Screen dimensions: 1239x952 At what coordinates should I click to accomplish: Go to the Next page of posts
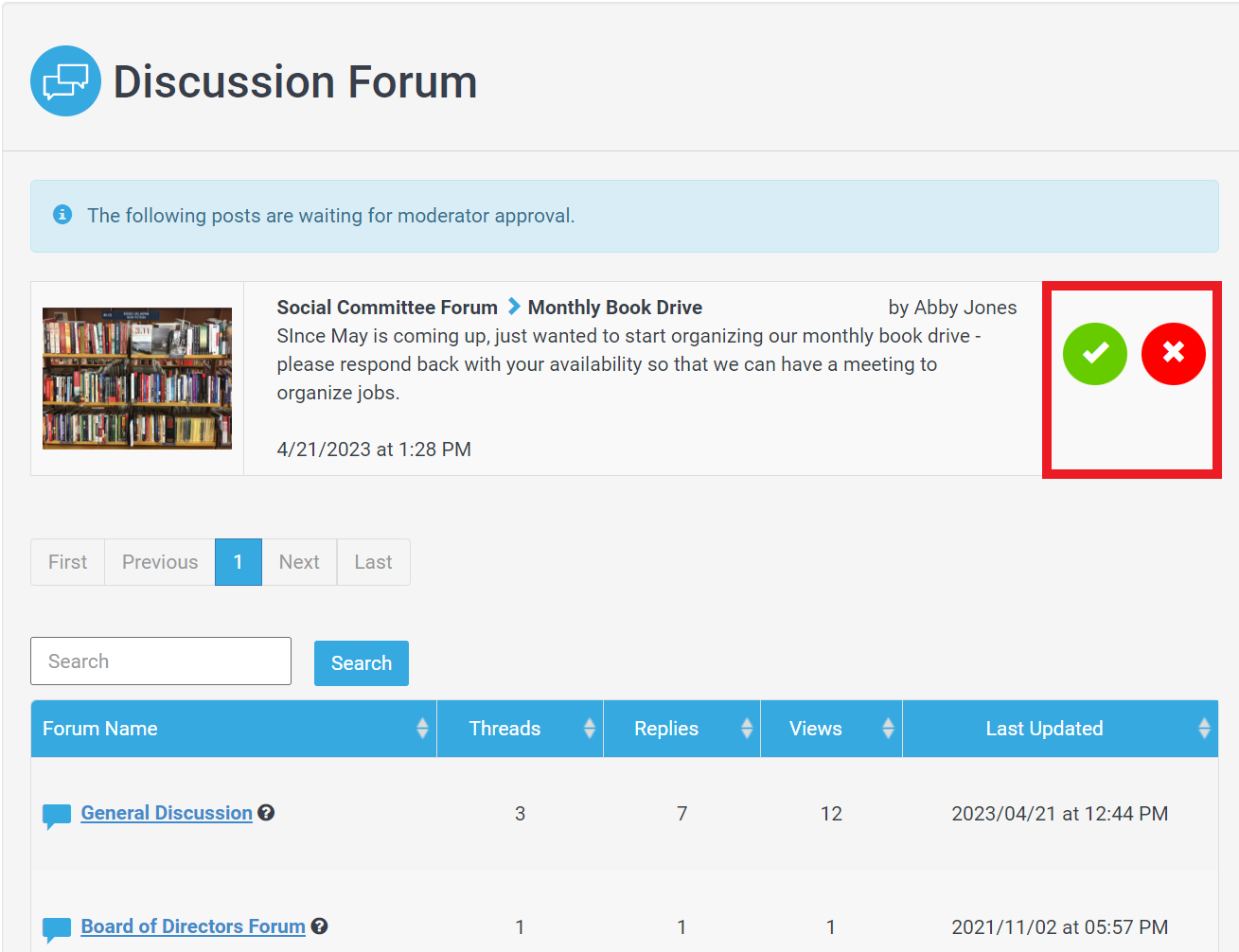299,562
